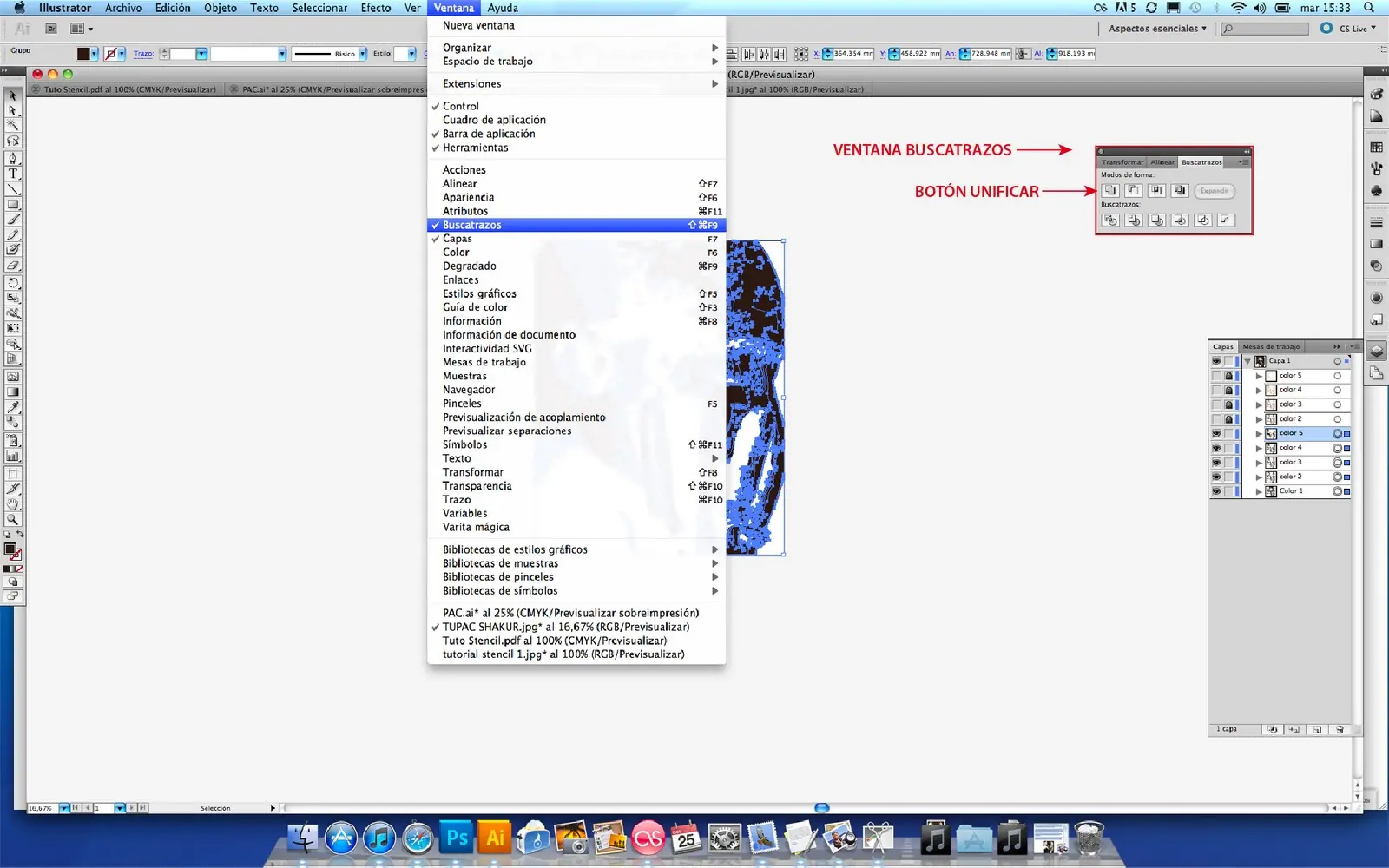This screenshot has height=868, width=1389.
Task: Click the CS Live search field
Action: pyautogui.click(x=1265, y=29)
